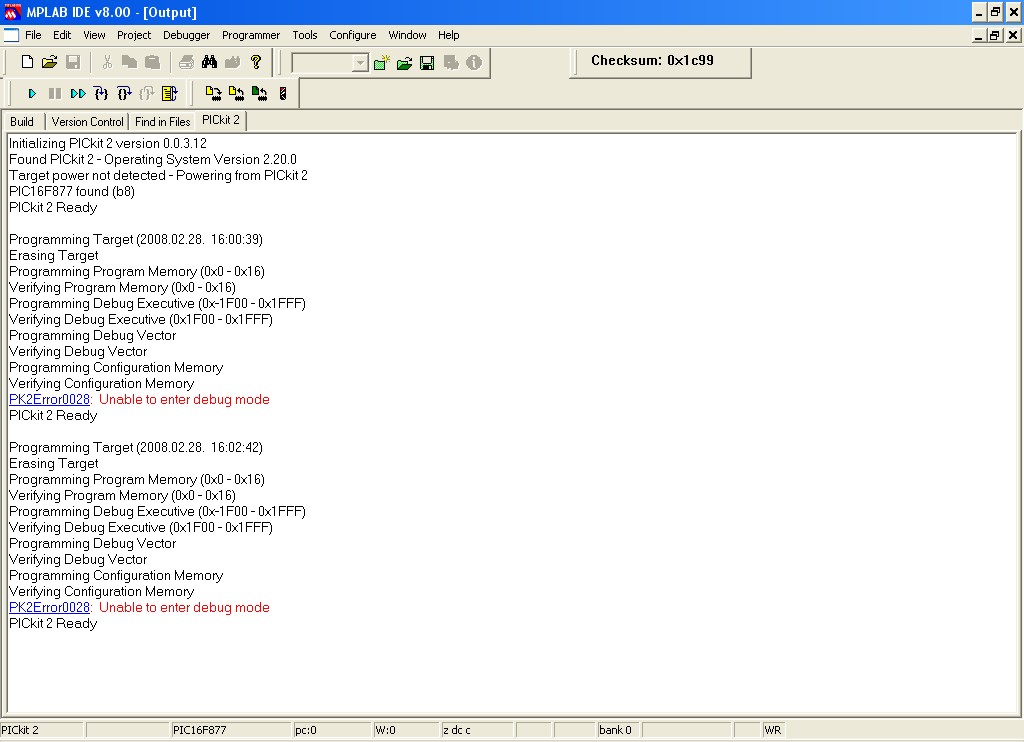Open the Tools menu
Viewport: 1024px width, 742px height.
pyautogui.click(x=304, y=35)
